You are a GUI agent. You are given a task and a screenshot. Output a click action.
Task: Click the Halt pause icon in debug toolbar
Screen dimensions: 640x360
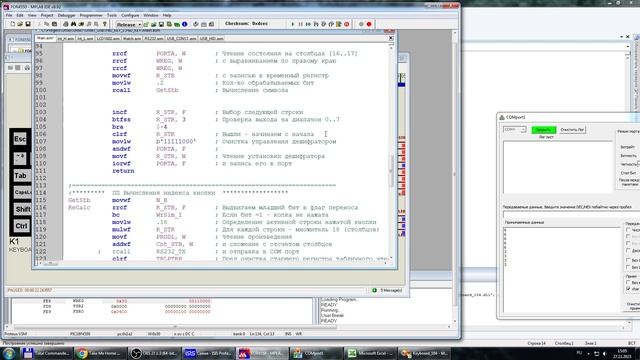click(300, 24)
